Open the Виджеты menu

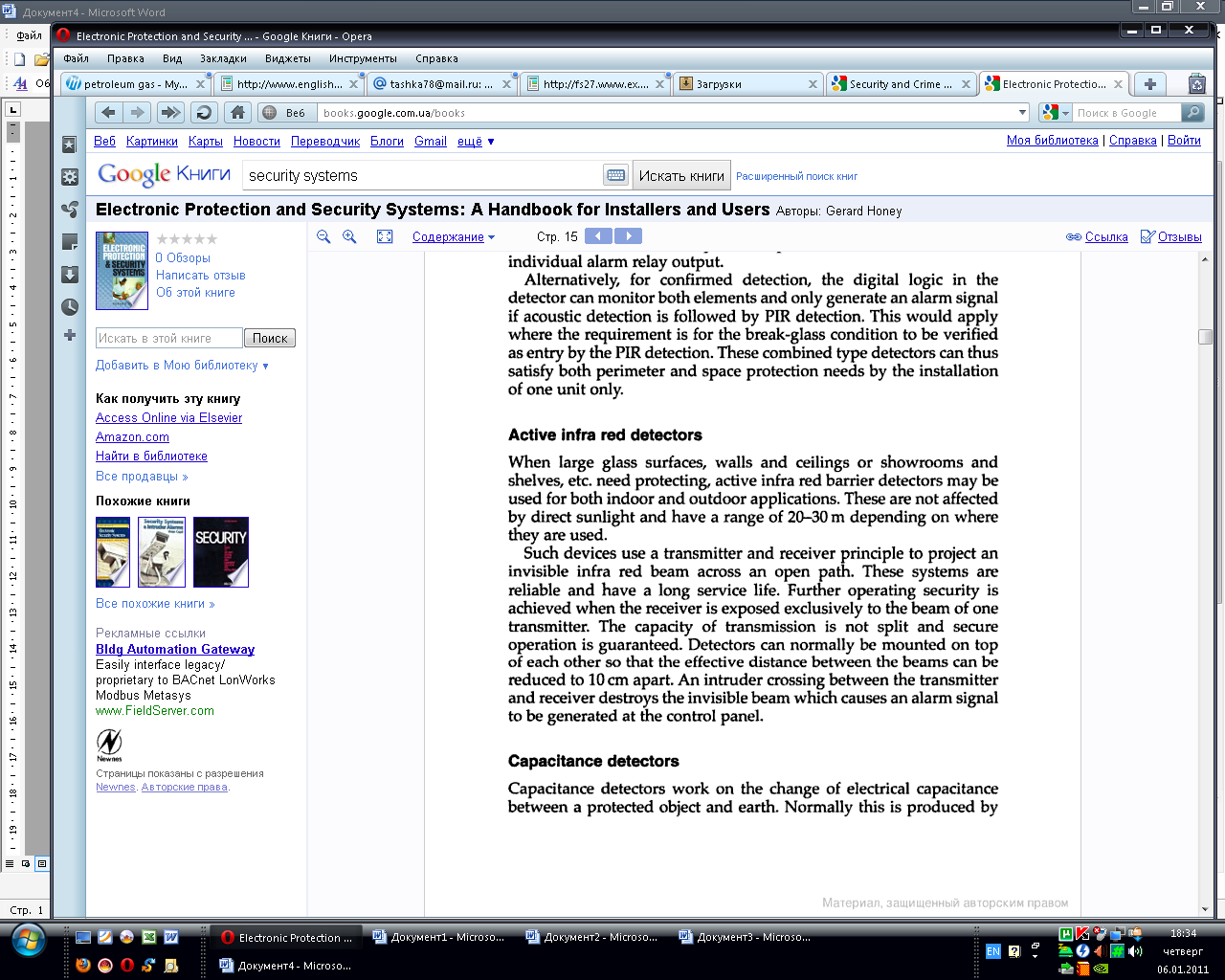pyautogui.click(x=288, y=58)
